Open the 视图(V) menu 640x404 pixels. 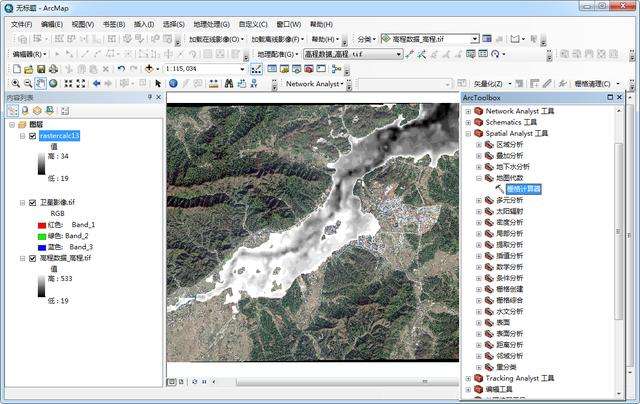click(83, 24)
